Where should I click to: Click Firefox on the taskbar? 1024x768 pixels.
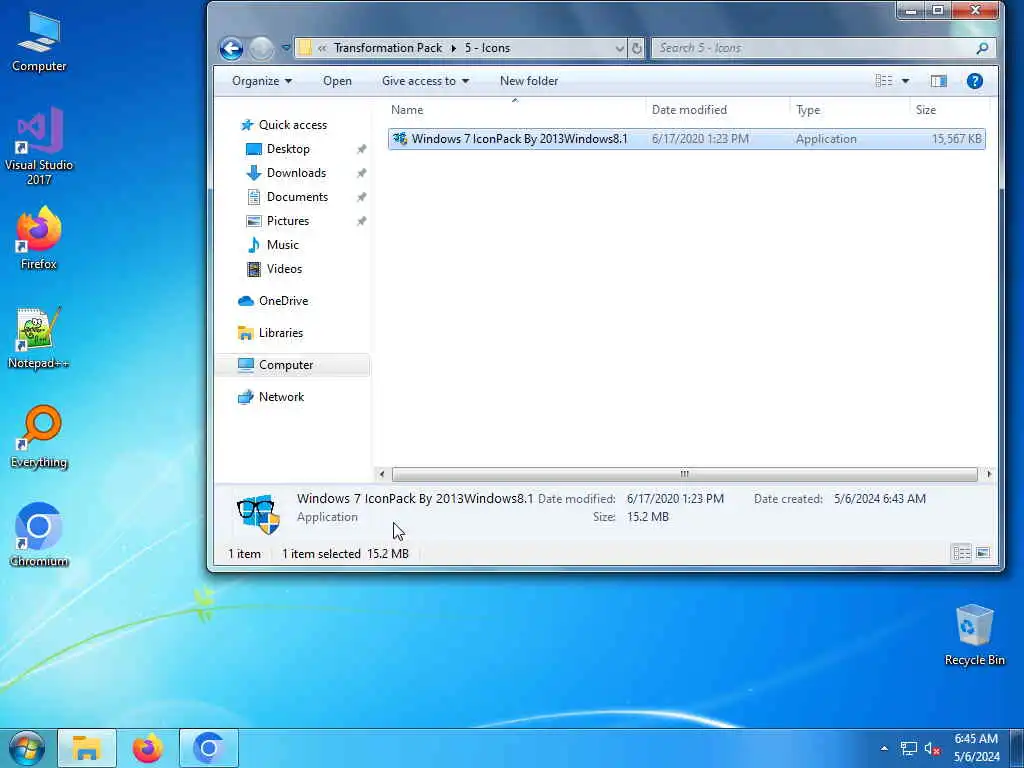[x=148, y=748]
